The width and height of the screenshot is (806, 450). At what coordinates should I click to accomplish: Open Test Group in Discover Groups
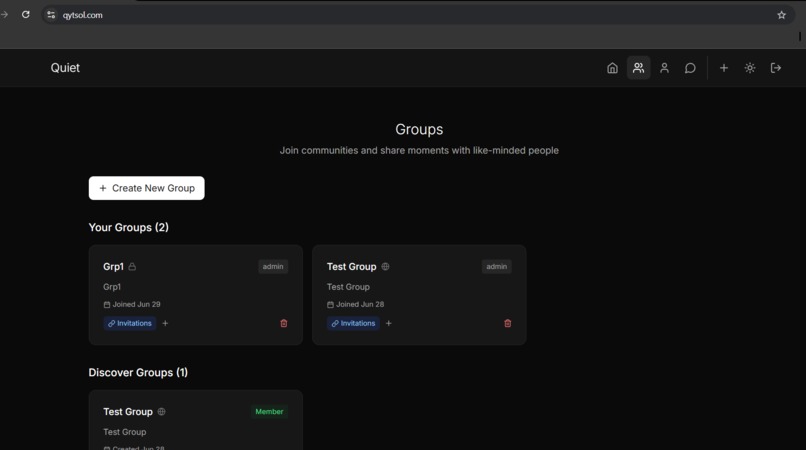(128, 411)
